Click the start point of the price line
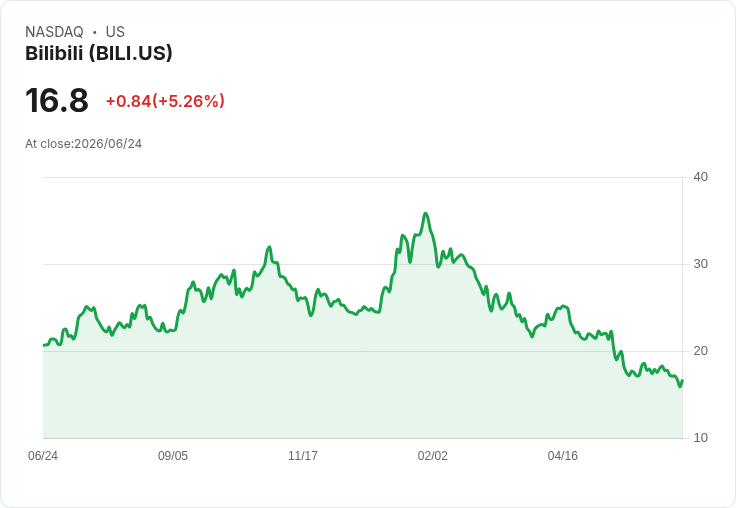The width and height of the screenshot is (736, 508). coord(44,345)
